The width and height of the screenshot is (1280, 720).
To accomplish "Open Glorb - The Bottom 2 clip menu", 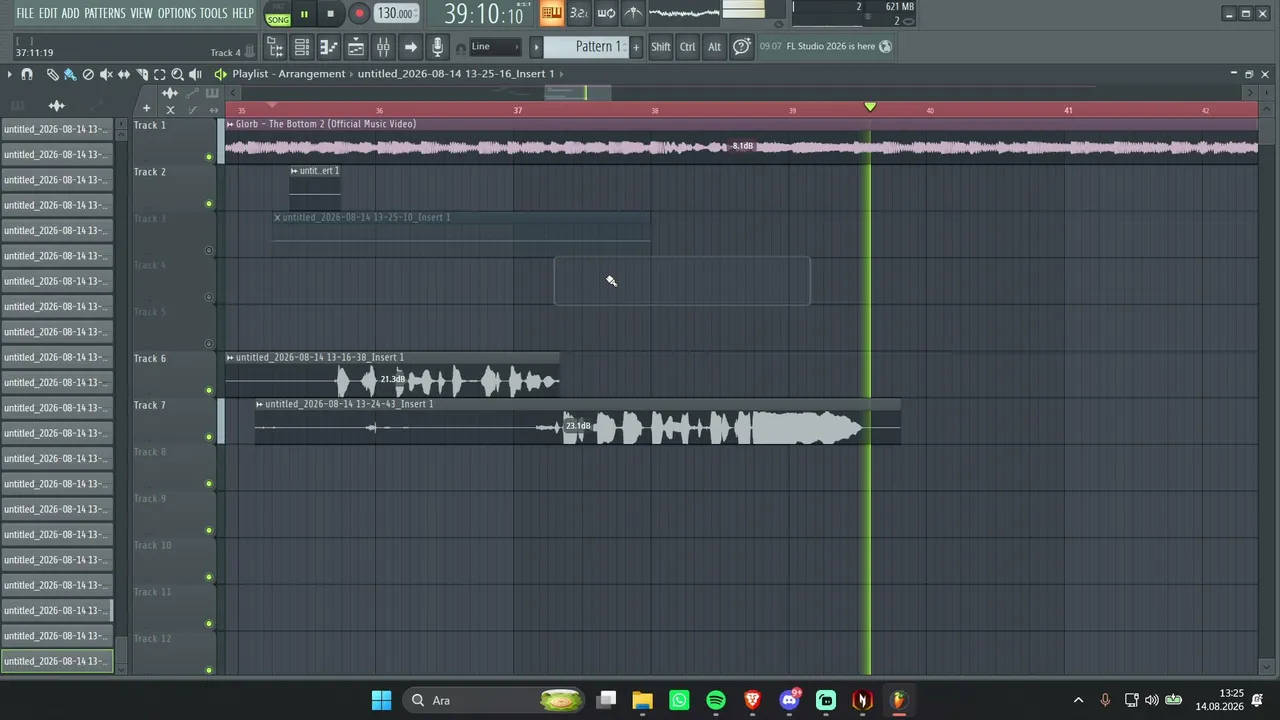I will (x=230, y=124).
